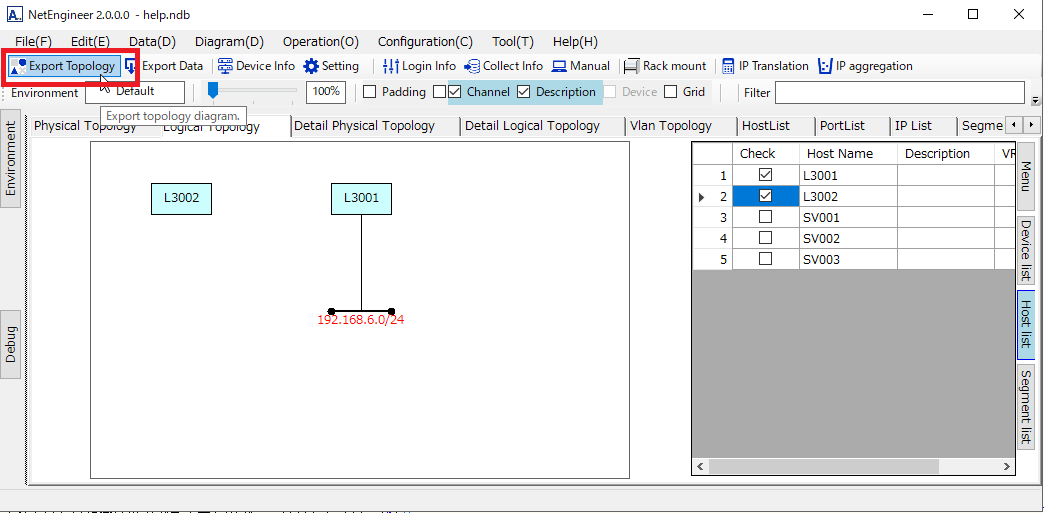Click the Export Data icon
This screenshot has width=1044, height=513.
click(x=131, y=66)
